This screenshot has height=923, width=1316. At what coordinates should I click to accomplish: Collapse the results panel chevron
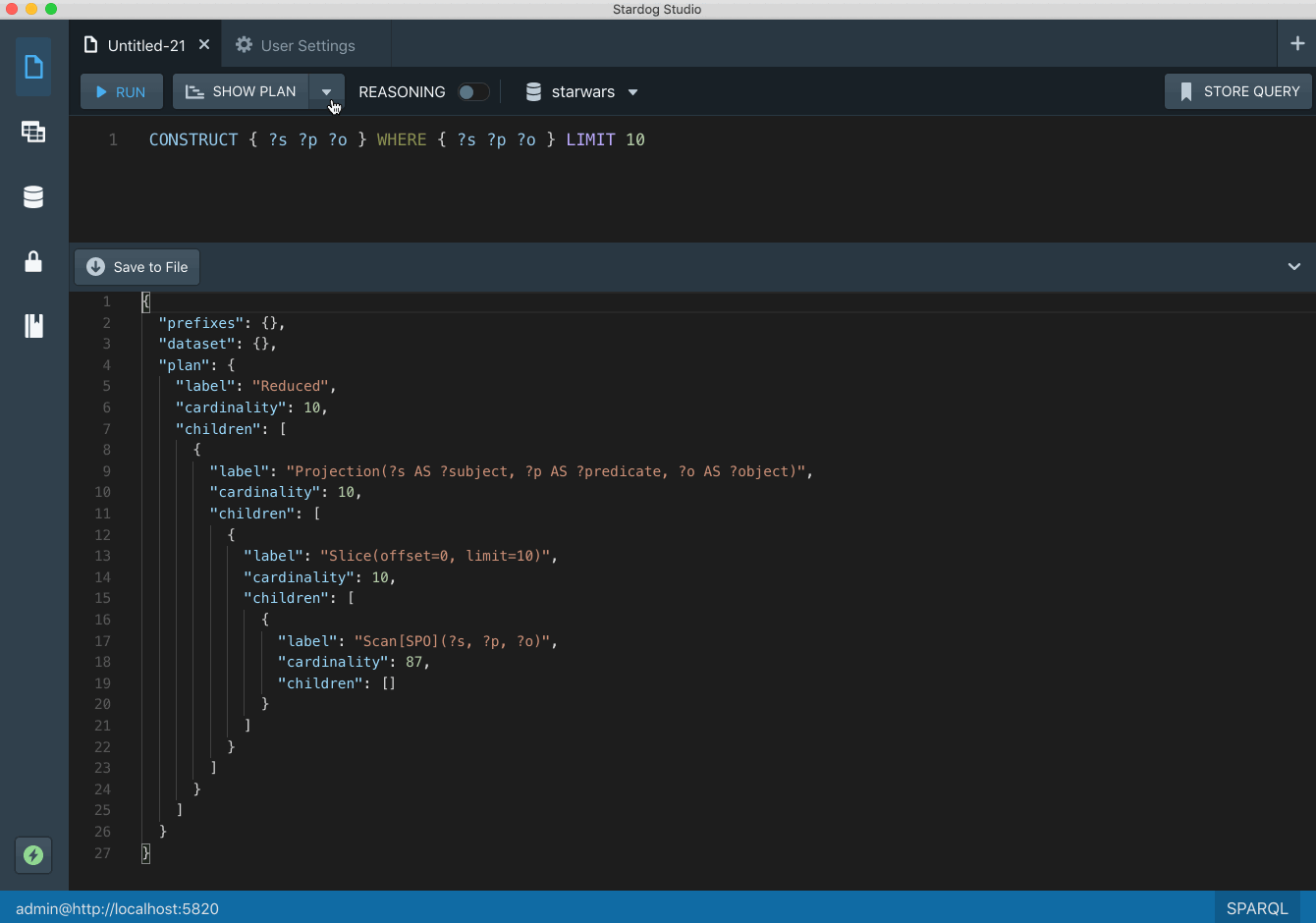pyautogui.click(x=1293, y=267)
